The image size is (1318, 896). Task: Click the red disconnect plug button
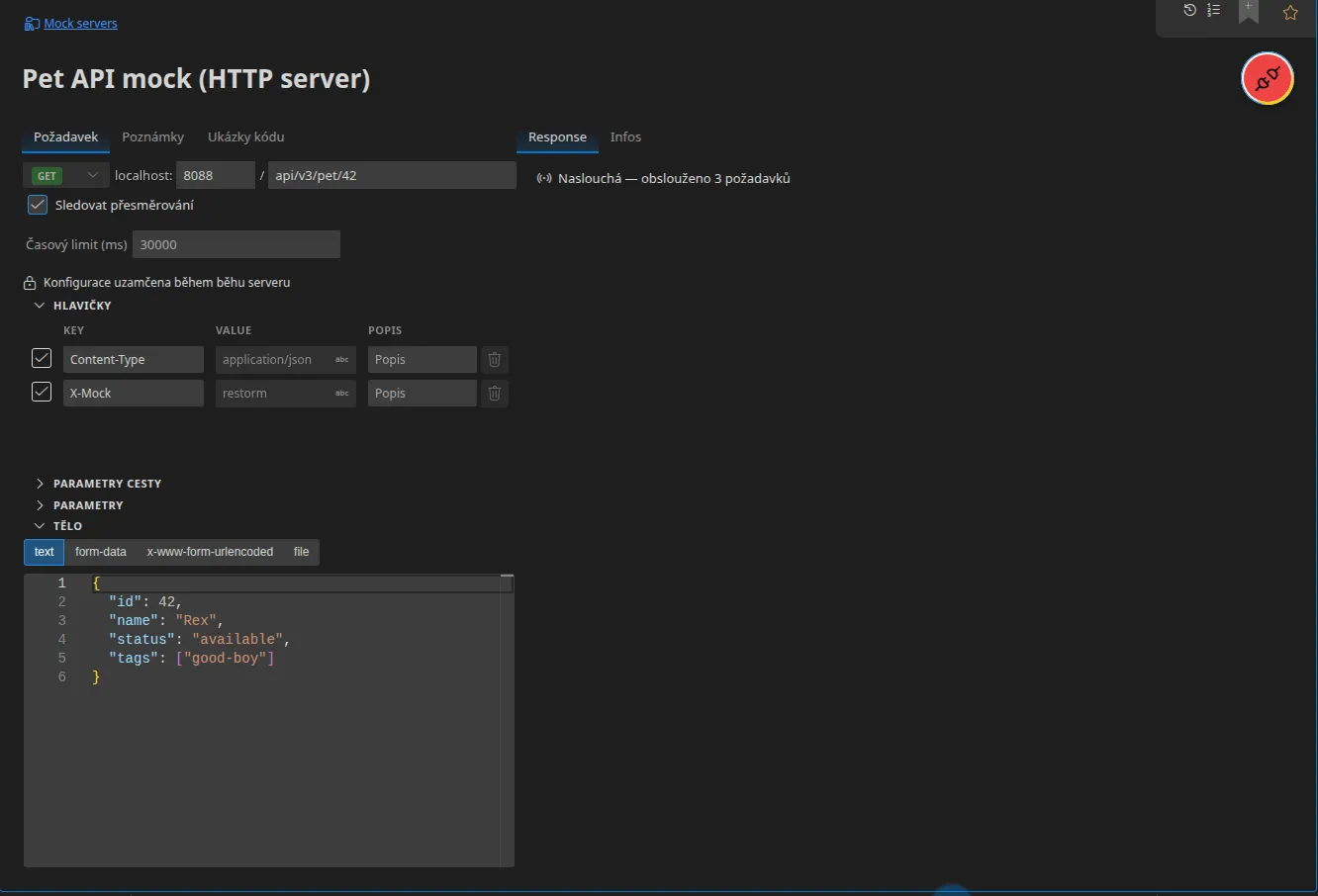[x=1268, y=79]
